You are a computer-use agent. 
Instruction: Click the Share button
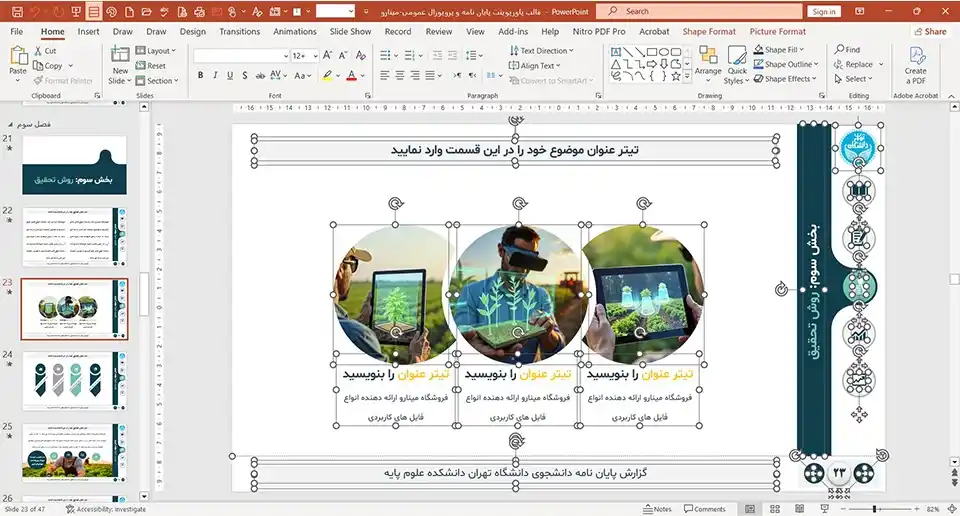coord(930,31)
